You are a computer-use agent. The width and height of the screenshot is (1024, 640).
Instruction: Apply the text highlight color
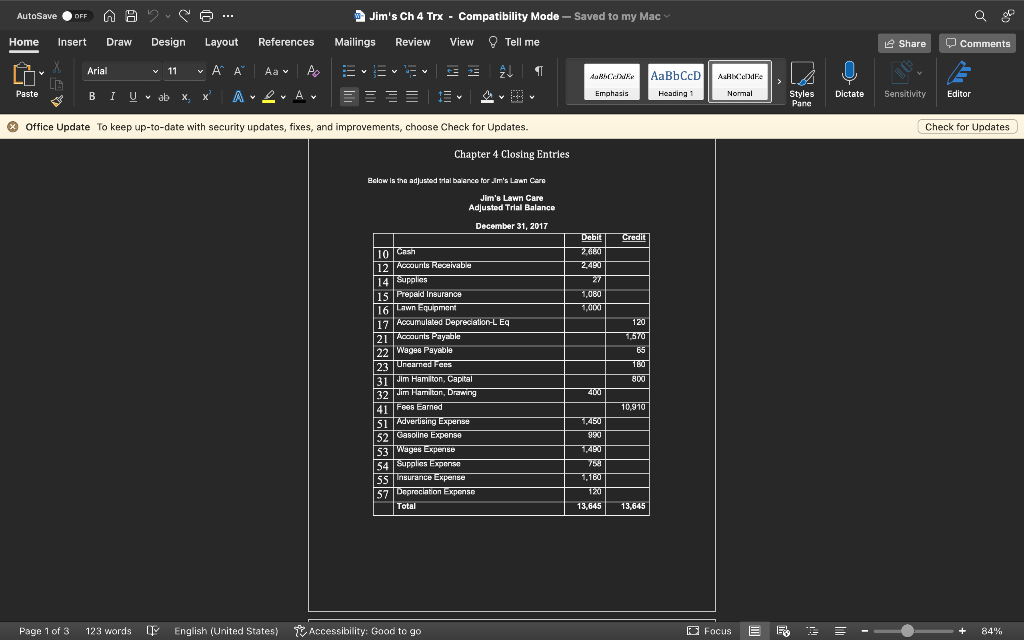(268, 97)
